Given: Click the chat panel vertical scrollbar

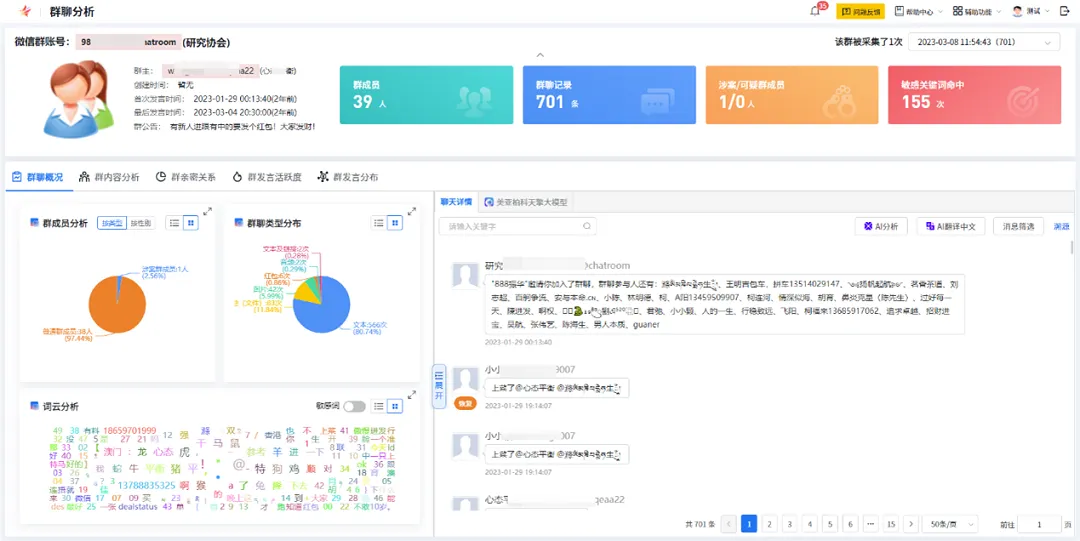Looking at the screenshot, I should pos(1072,247).
